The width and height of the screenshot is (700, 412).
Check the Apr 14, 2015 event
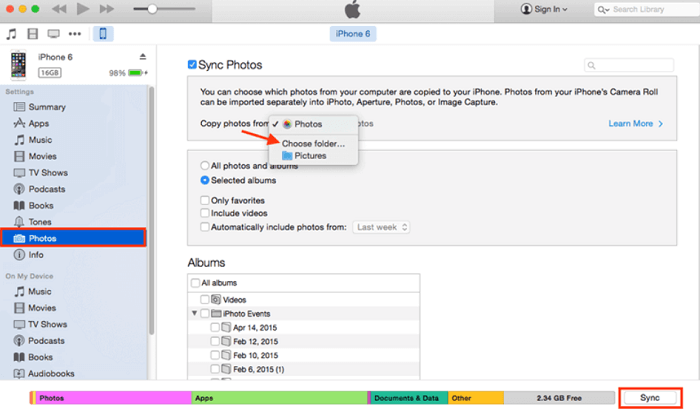tap(215, 328)
